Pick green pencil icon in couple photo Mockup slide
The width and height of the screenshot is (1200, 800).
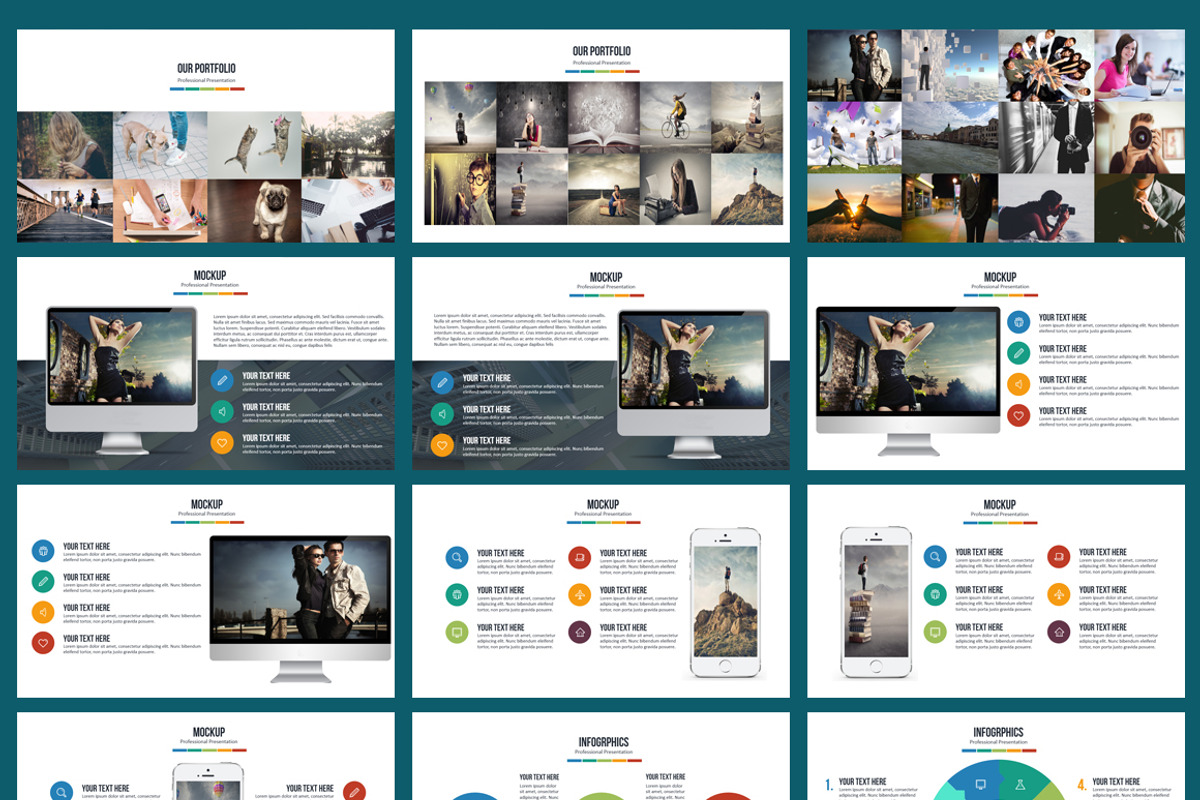43,582
